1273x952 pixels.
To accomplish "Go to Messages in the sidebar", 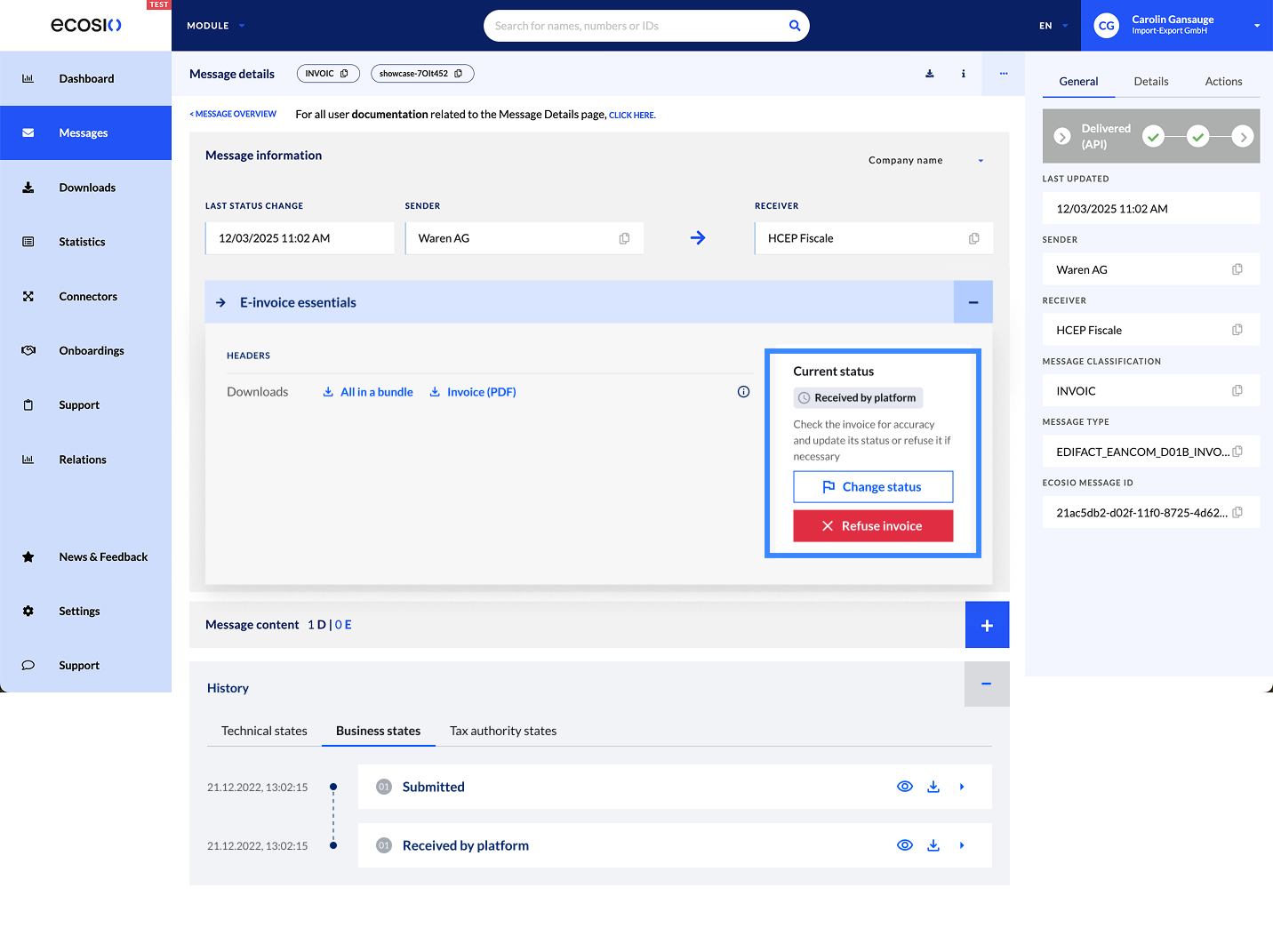I will [x=85, y=133].
